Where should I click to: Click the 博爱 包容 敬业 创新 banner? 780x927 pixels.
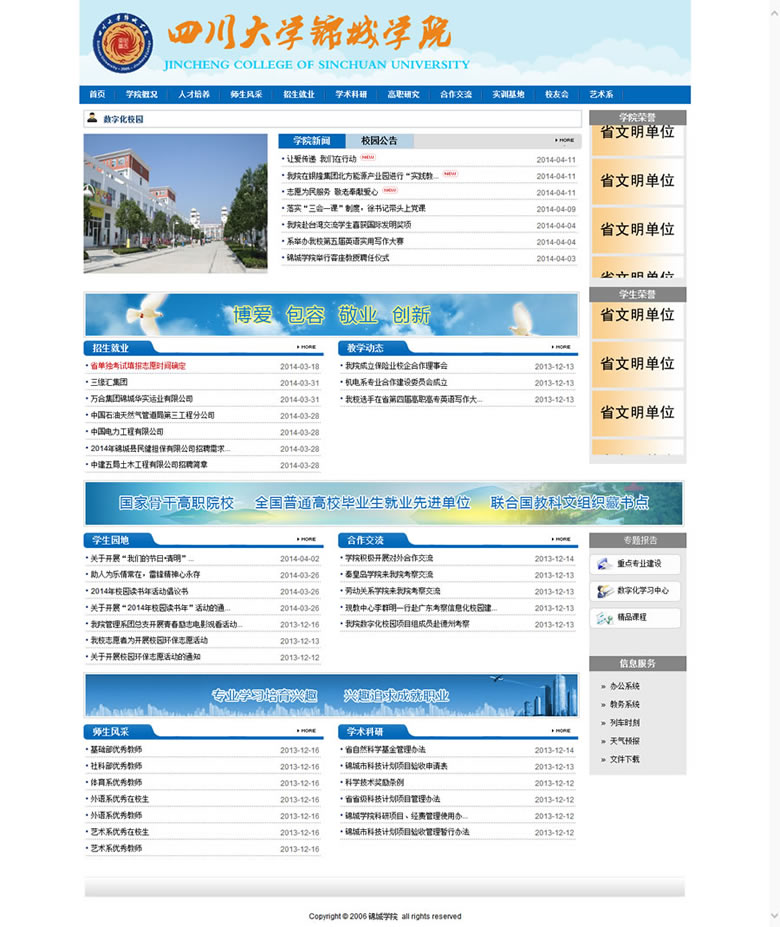tap(331, 315)
